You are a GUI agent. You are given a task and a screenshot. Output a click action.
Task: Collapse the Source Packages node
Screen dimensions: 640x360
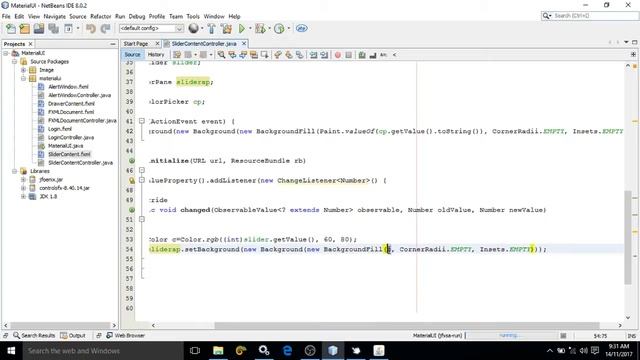pyautogui.click(x=14, y=62)
